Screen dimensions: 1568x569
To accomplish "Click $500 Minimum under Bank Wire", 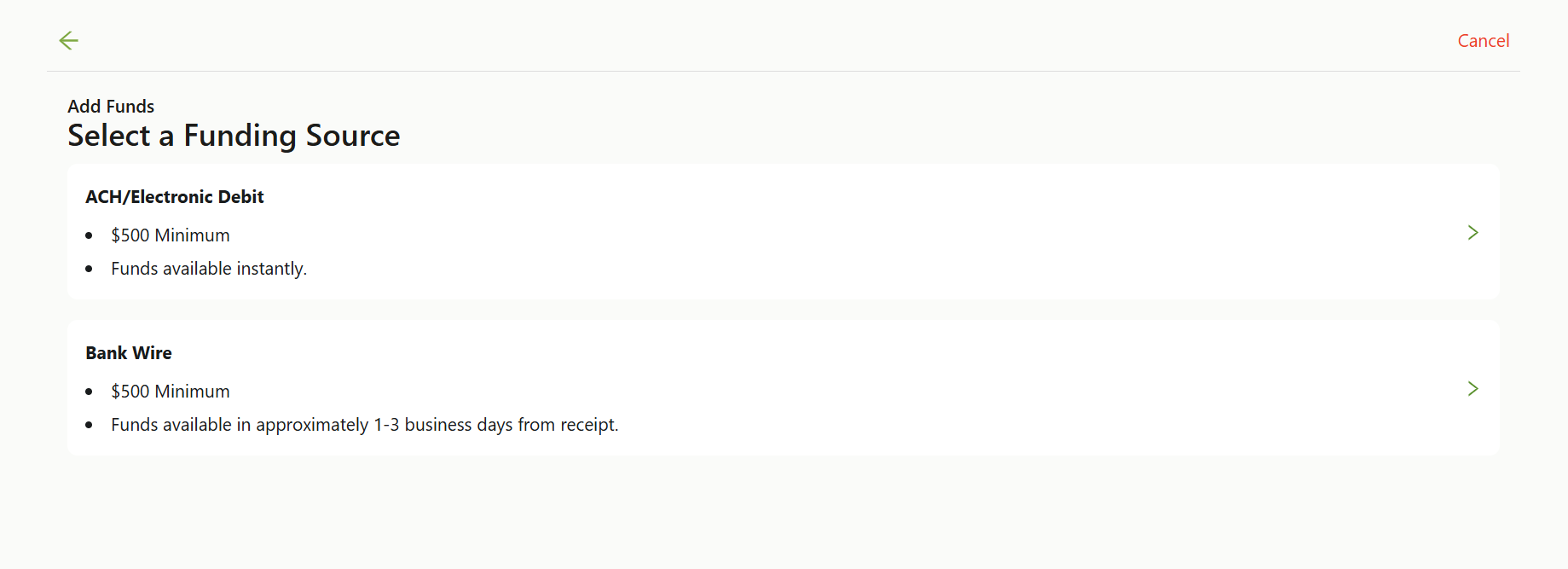I will (x=171, y=392).
